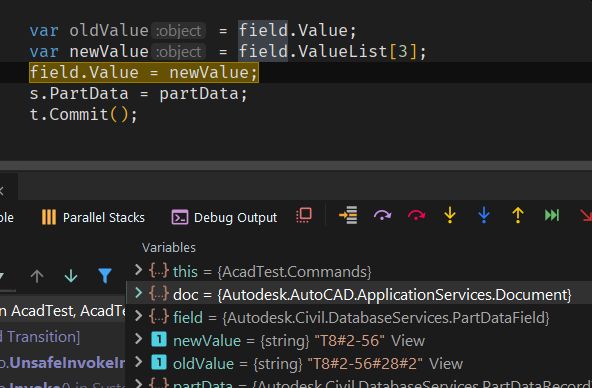Click the t.Commit() code line

[83, 114]
